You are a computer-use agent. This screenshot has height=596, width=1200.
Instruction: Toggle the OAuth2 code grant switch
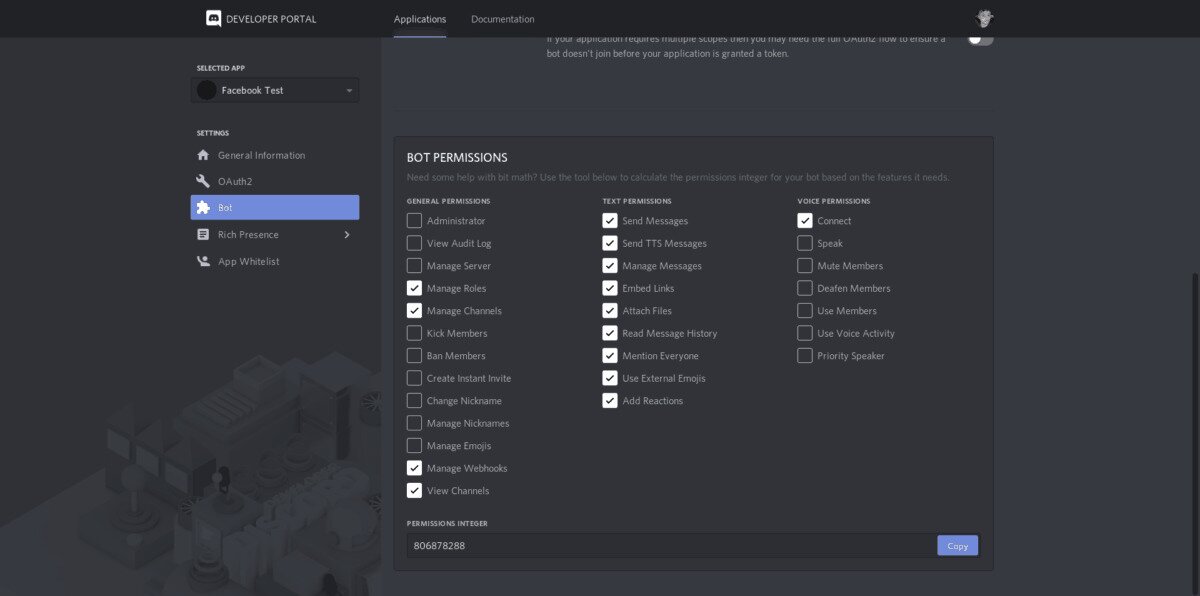pos(980,39)
